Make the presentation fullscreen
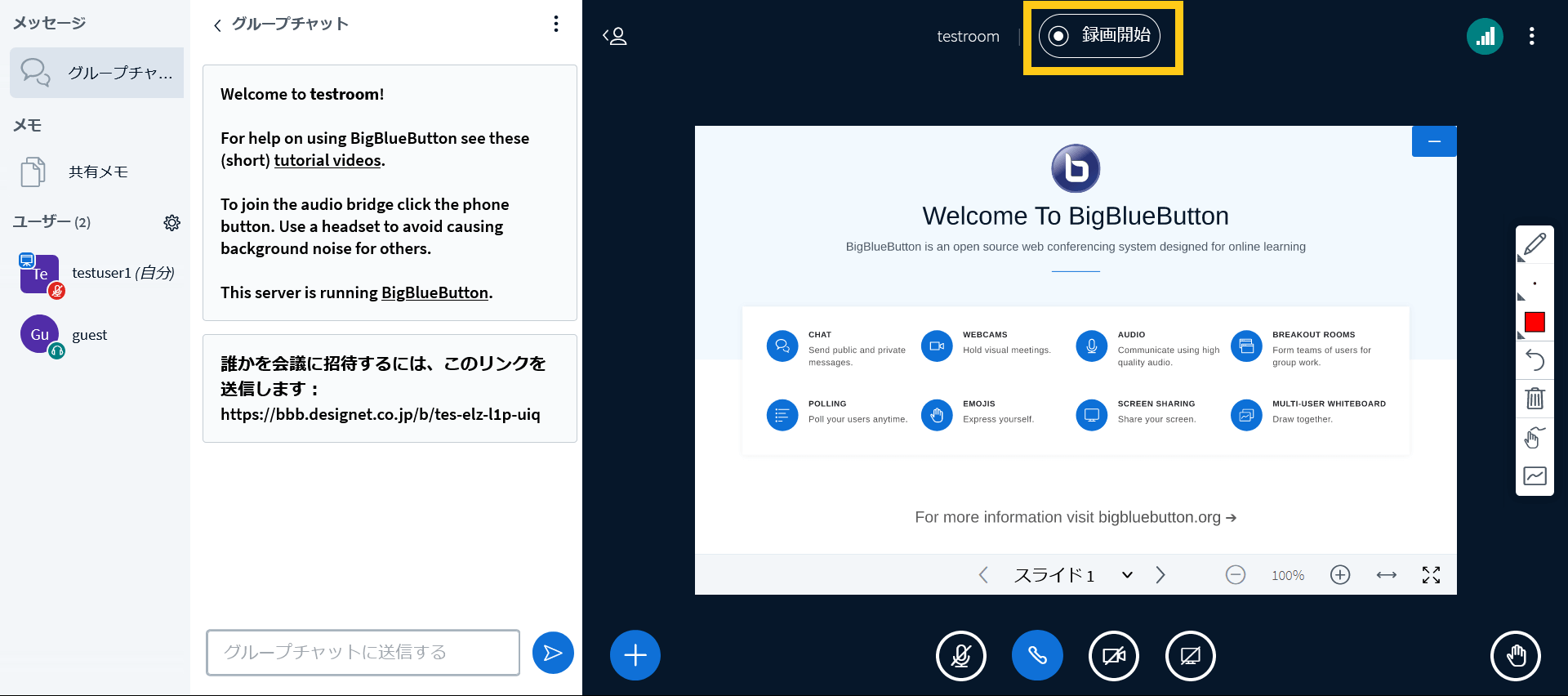 (1431, 575)
